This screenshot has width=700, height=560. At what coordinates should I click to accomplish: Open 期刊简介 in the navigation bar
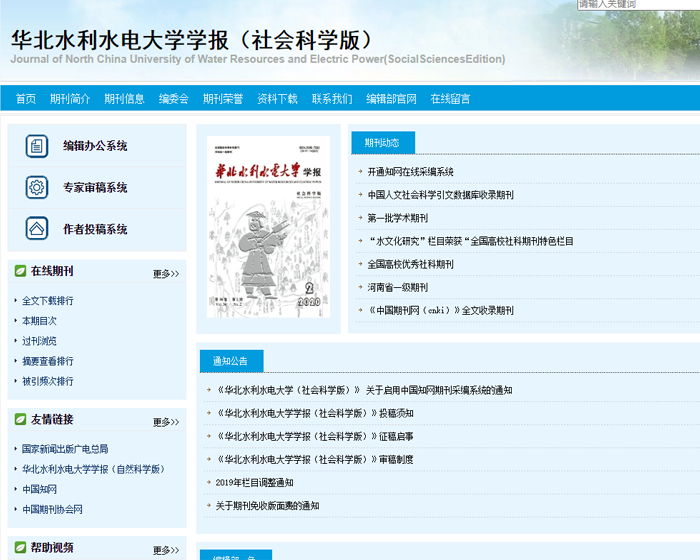point(70,99)
